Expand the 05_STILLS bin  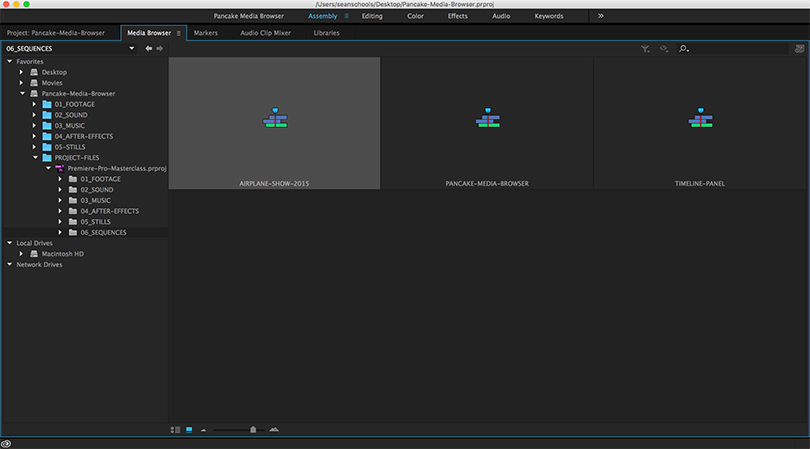point(60,222)
